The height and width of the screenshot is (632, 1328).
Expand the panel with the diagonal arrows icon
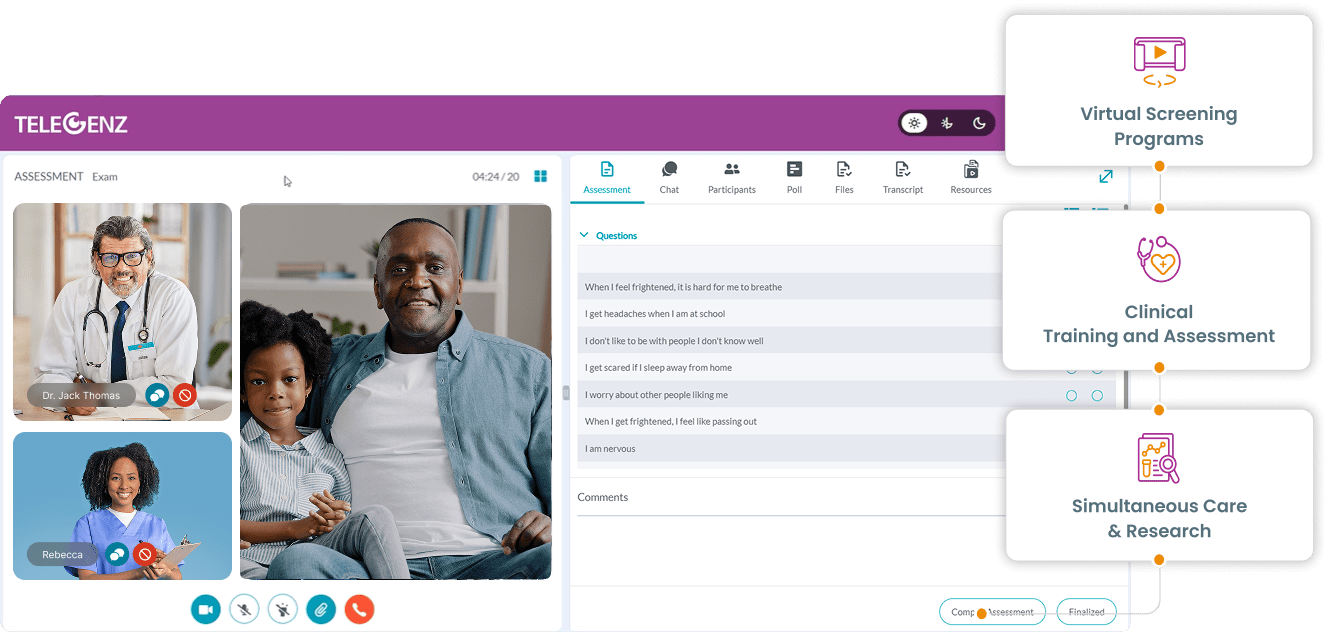pos(1105,176)
